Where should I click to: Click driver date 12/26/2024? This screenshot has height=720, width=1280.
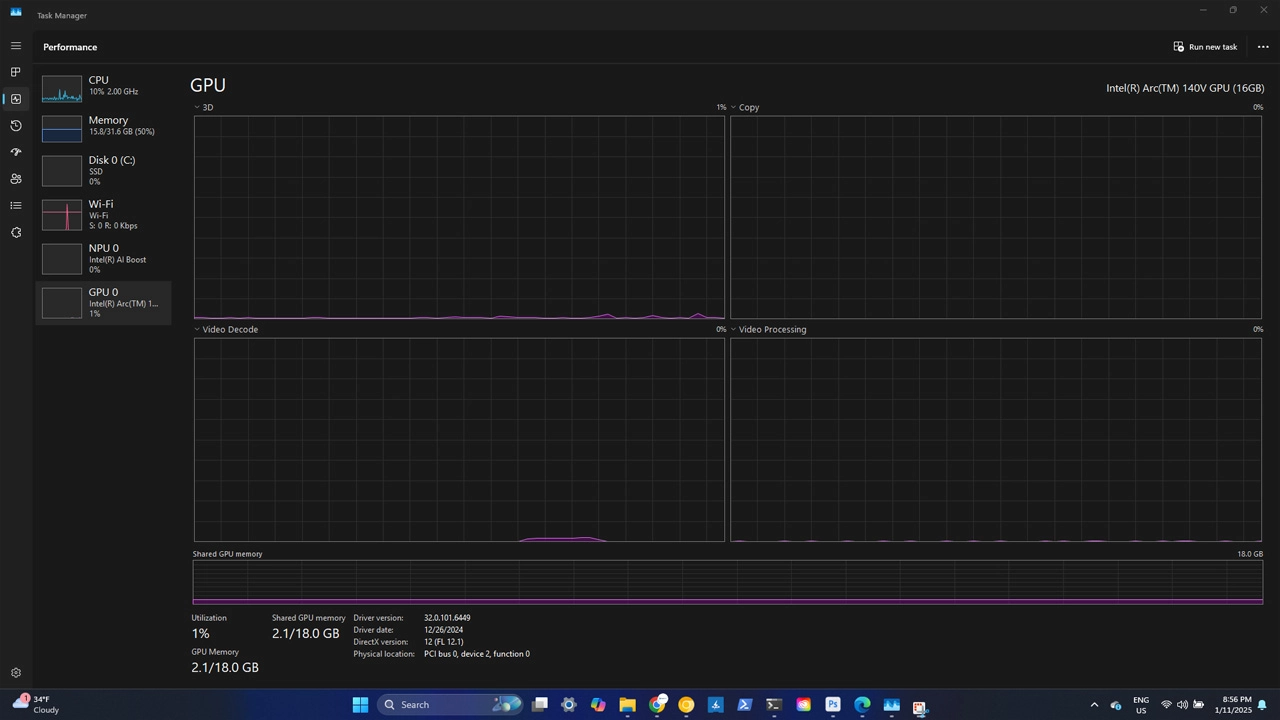[443, 630]
